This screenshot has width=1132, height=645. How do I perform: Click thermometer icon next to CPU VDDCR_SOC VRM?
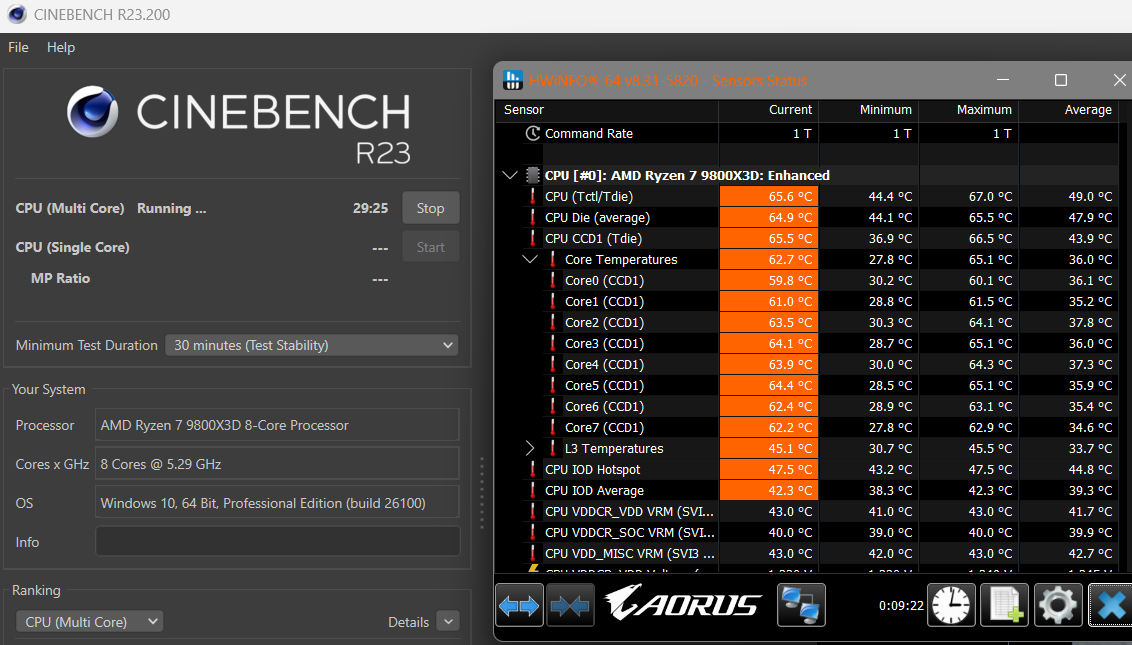533,532
